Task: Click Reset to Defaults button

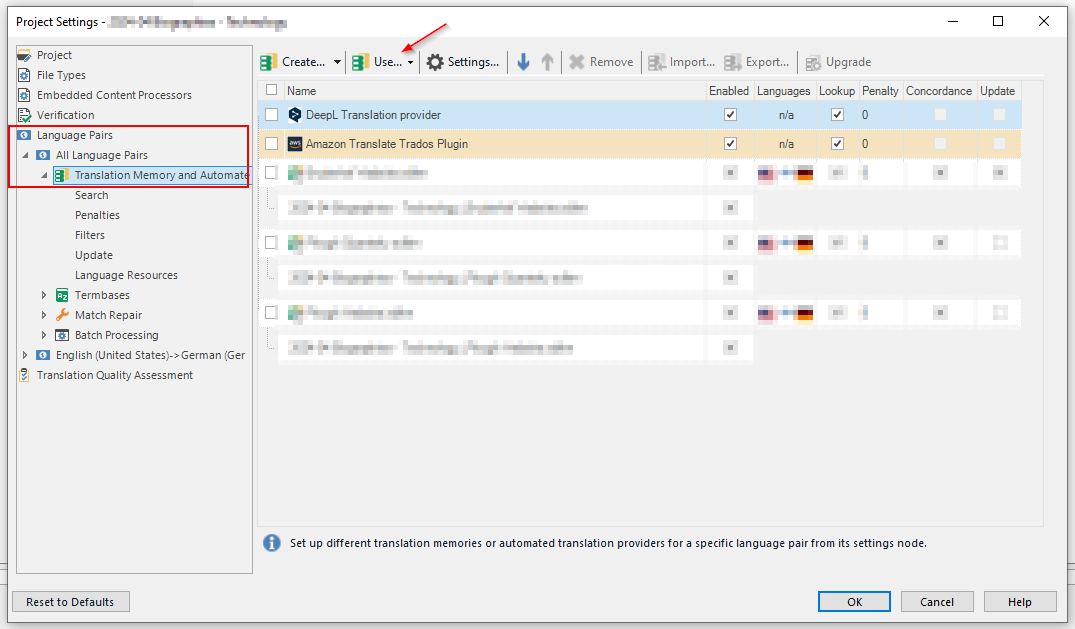Action: pos(70,602)
